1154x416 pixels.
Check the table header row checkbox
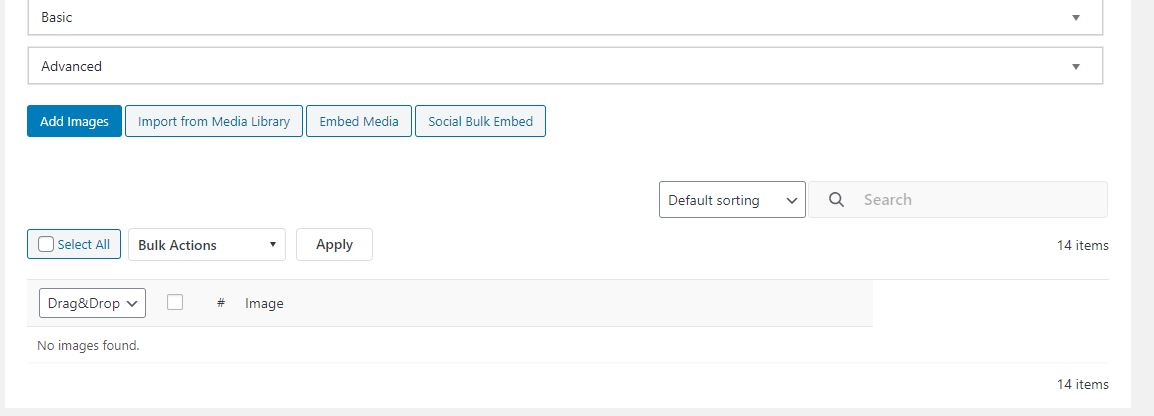[x=175, y=302]
